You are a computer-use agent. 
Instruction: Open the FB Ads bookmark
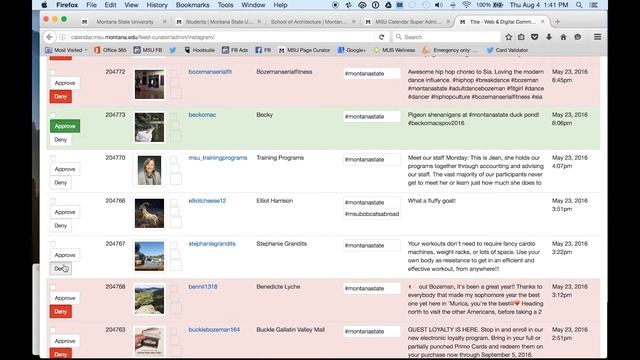coord(235,50)
